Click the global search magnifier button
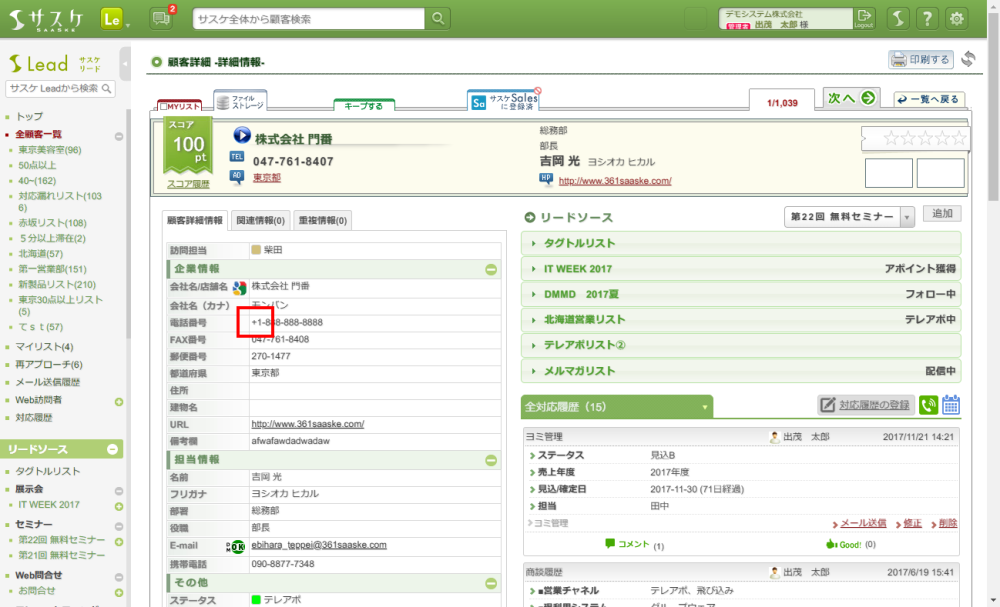 tap(438, 18)
